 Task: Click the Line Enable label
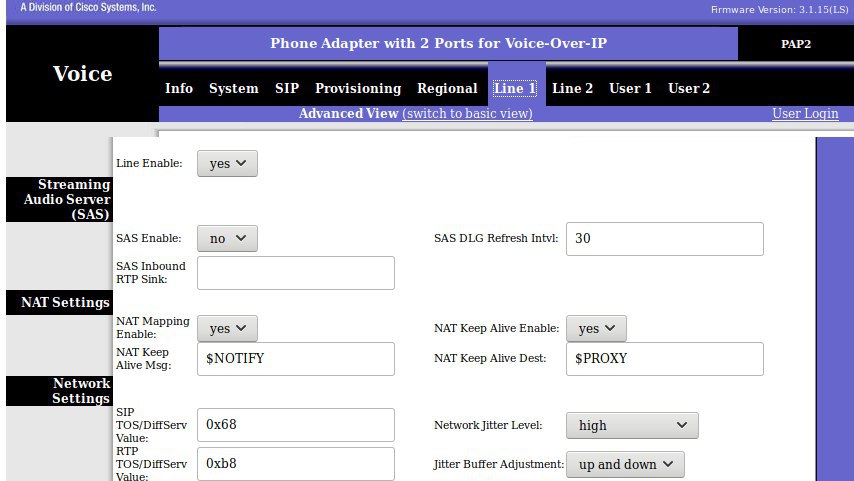click(149, 163)
